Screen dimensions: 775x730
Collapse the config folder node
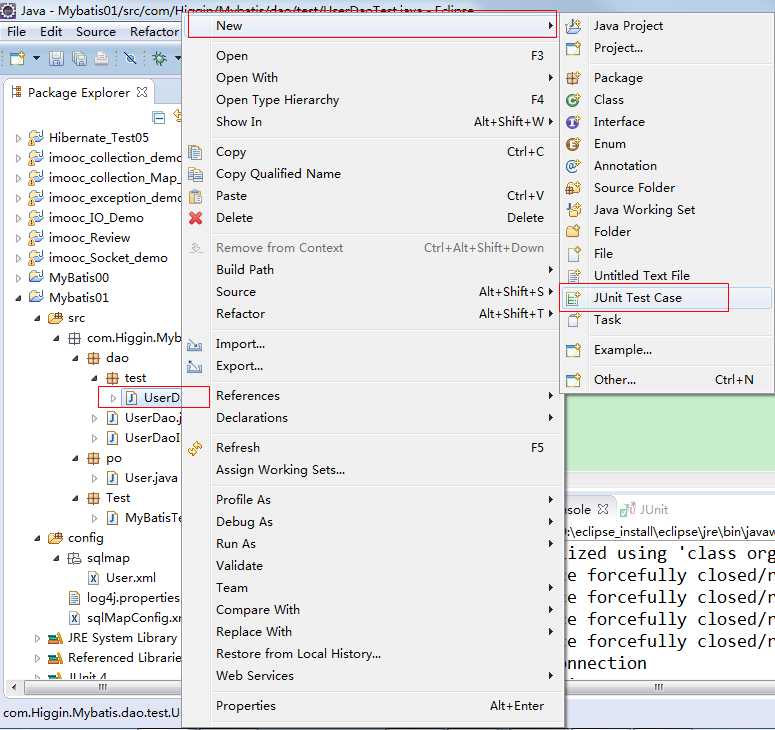tap(37, 538)
